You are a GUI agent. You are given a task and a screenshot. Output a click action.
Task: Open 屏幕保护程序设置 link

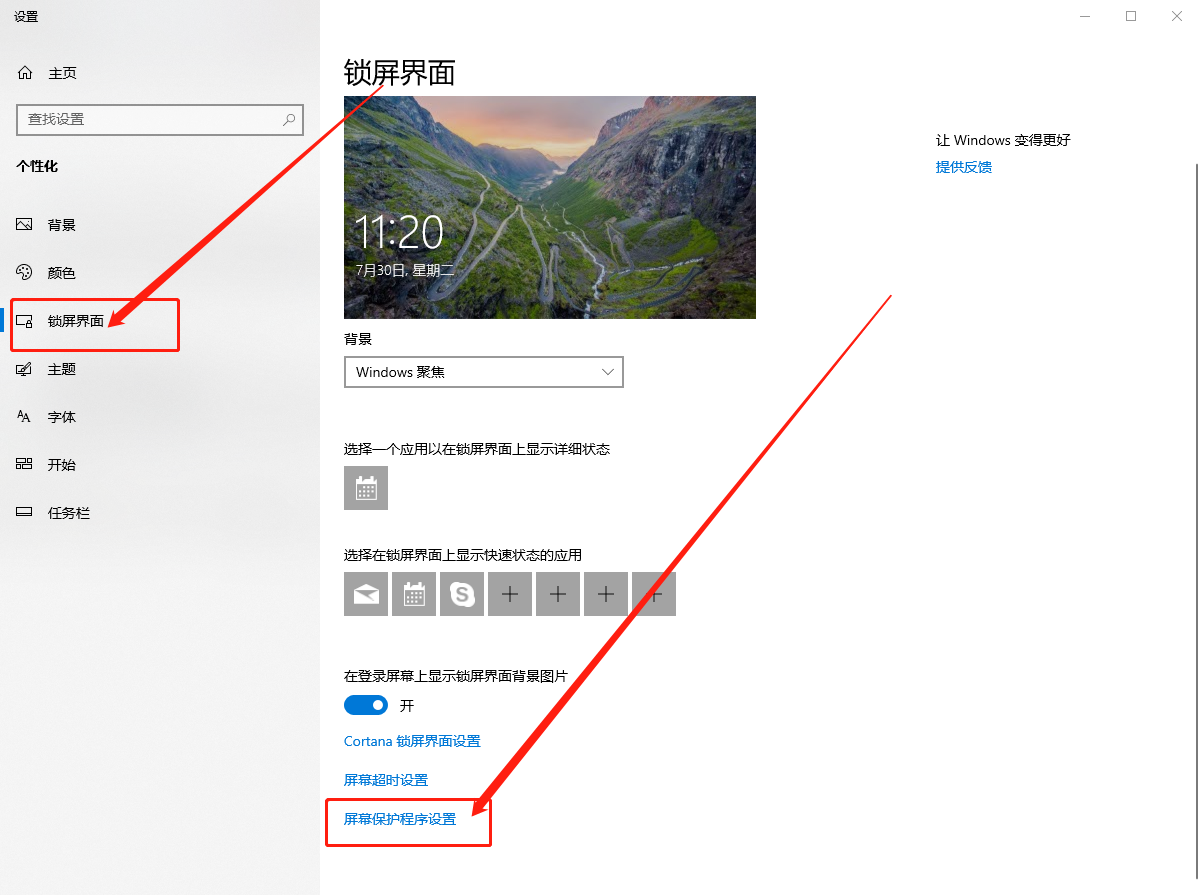click(398, 818)
